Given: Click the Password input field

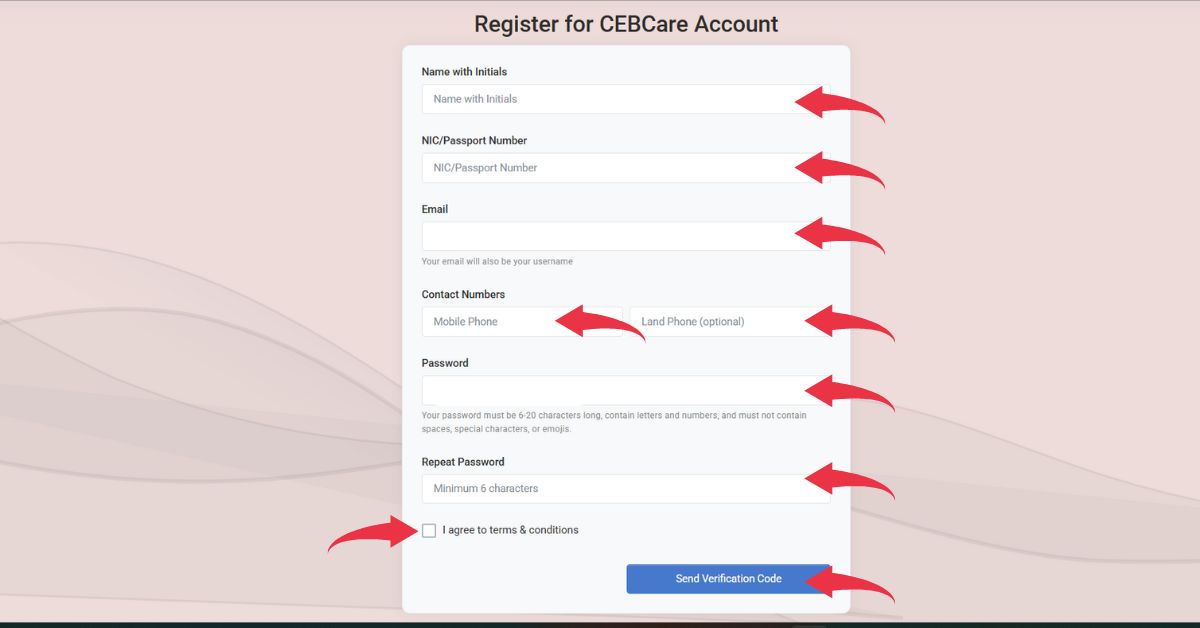Looking at the screenshot, I should tap(600, 390).
